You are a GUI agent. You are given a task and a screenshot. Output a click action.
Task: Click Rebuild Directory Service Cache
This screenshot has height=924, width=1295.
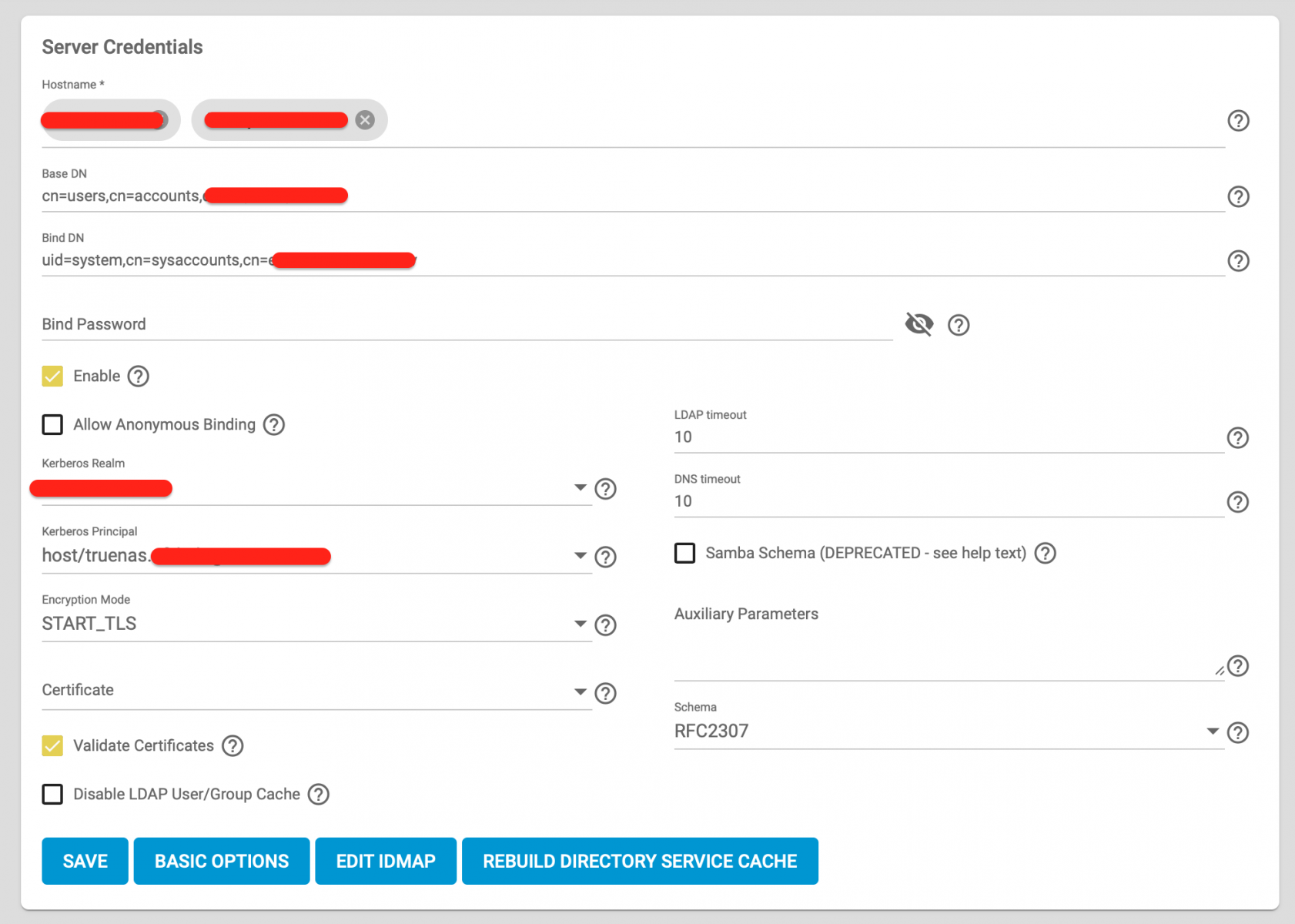[640, 861]
